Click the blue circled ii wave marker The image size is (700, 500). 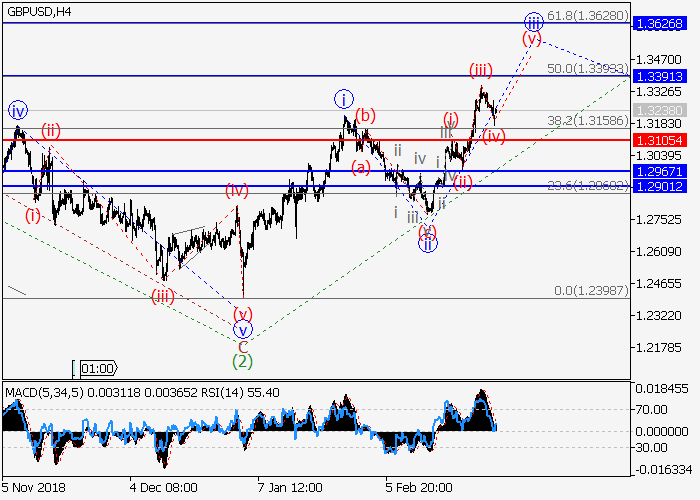point(428,243)
